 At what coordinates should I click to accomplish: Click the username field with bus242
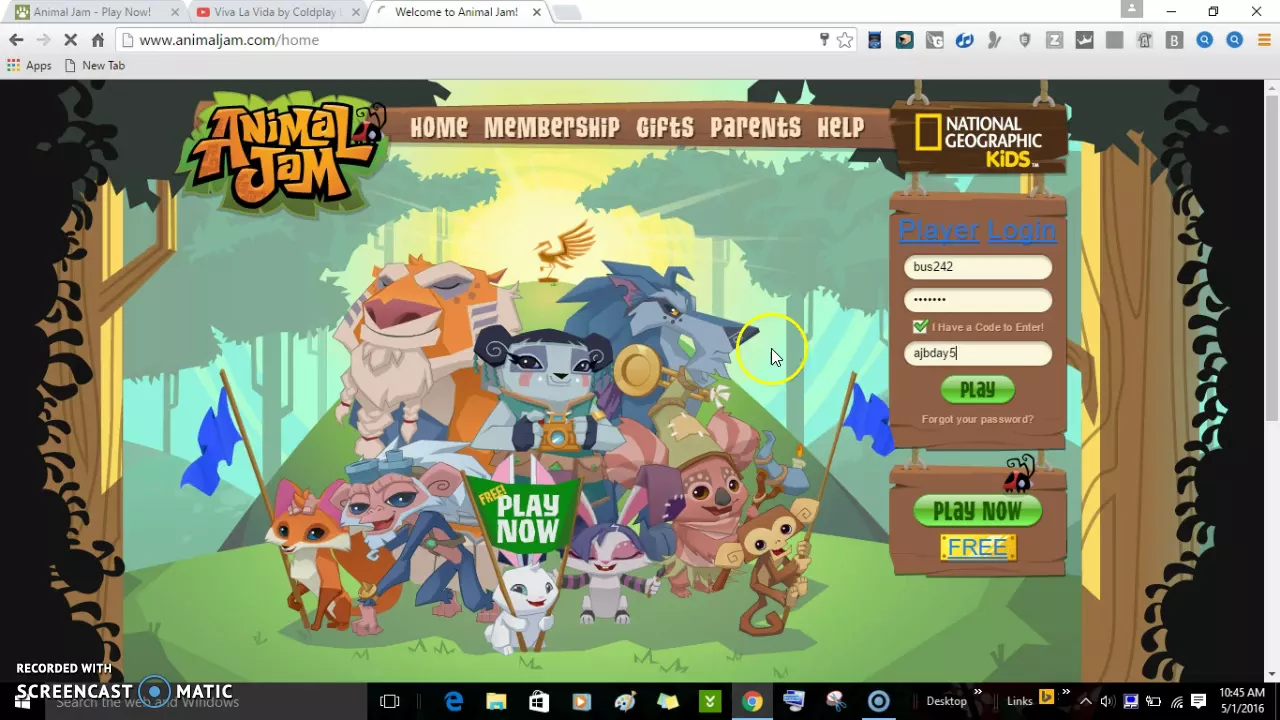click(x=978, y=267)
